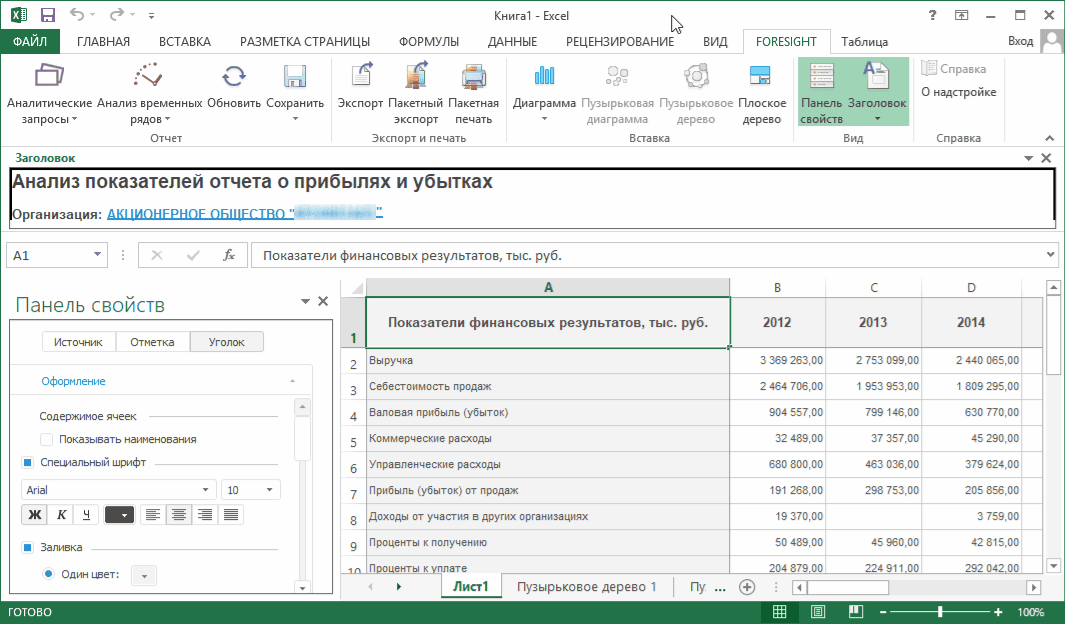Collapse the Оформление section
The height and width of the screenshot is (624, 1065).
point(292,382)
